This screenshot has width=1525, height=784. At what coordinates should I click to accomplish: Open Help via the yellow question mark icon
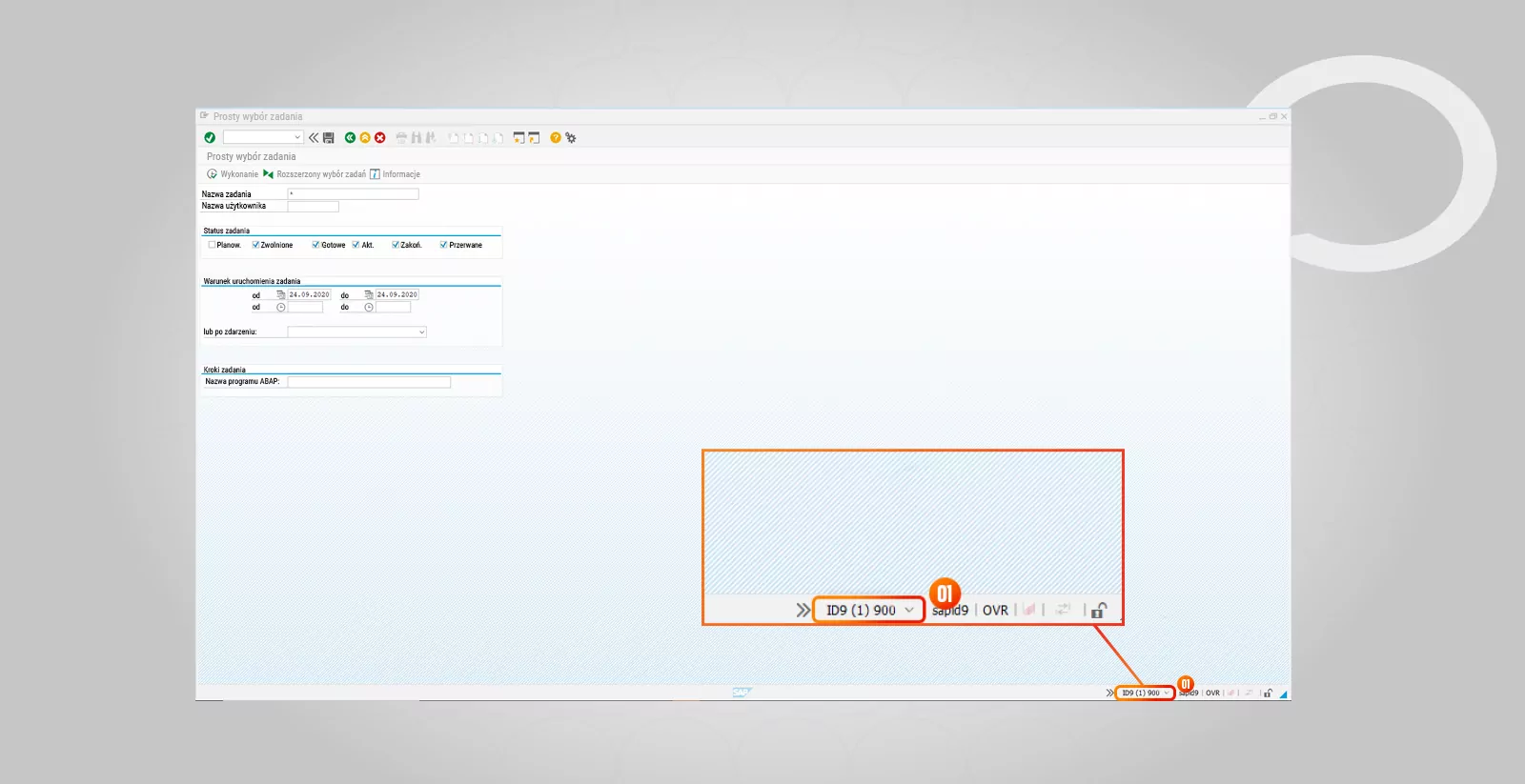point(556,138)
